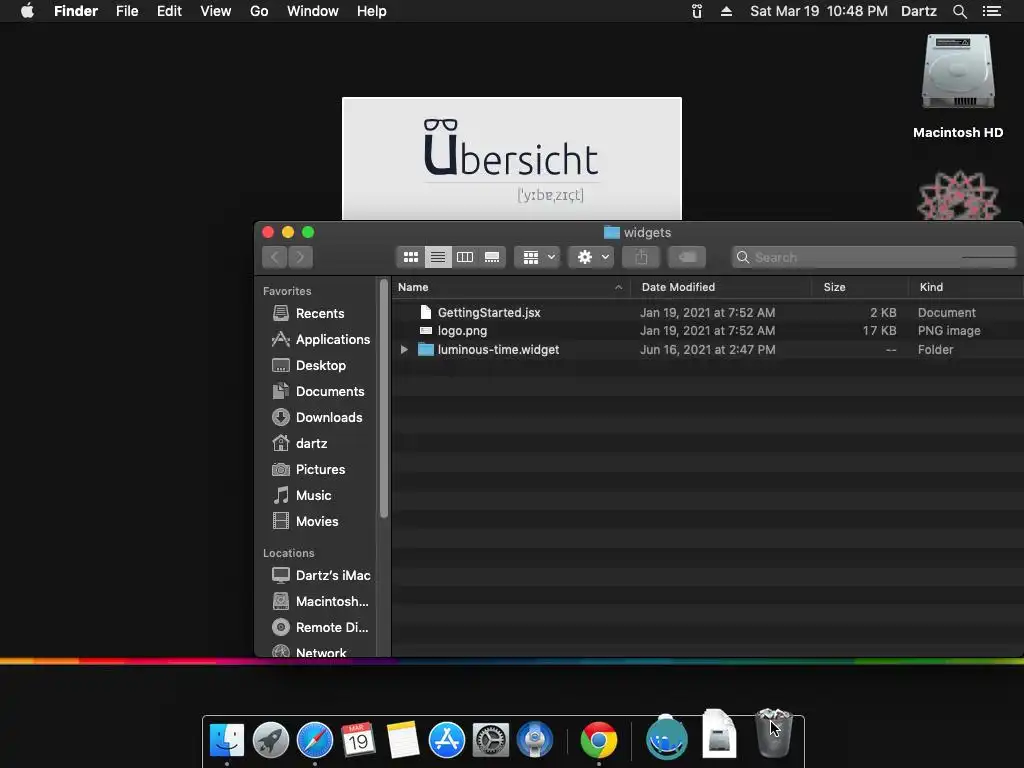Select Network in the sidebar
Screen dimensions: 1024x768
tap(319, 652)
